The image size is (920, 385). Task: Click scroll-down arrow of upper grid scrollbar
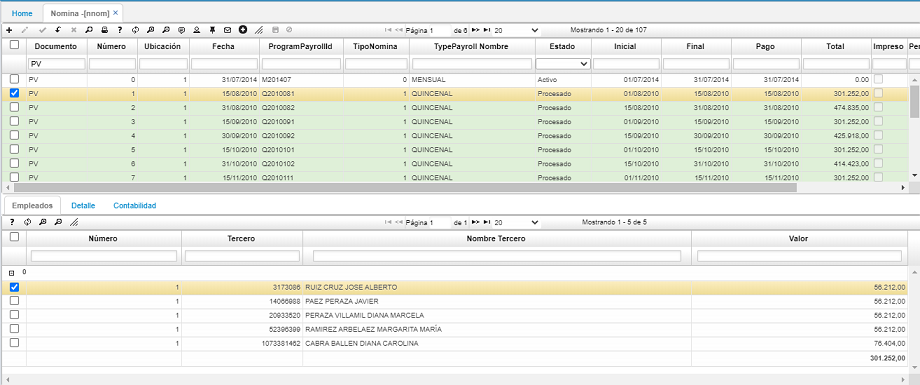[x=914, y=175]
